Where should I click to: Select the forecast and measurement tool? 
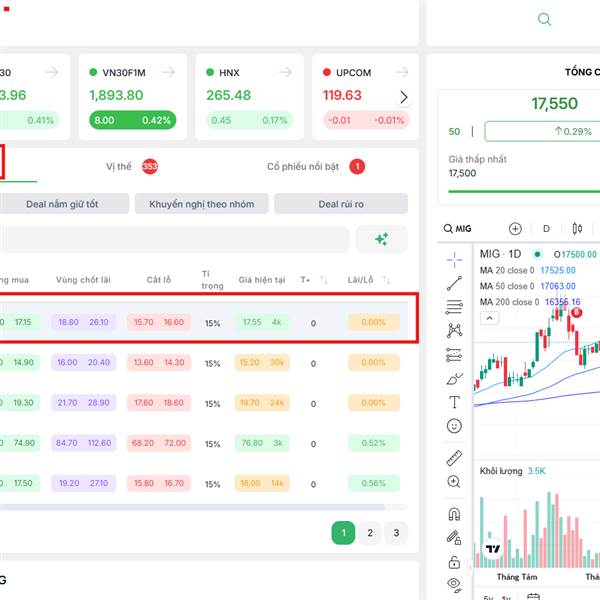(454, 355)
